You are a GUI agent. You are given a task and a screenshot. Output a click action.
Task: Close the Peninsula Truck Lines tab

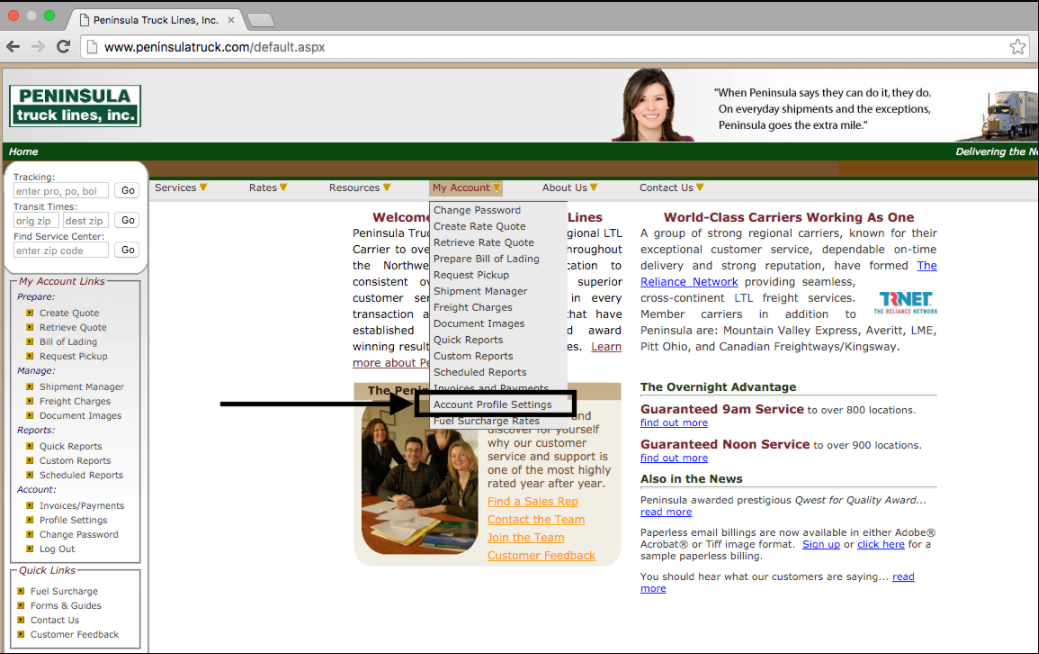[x=231, y=20]
